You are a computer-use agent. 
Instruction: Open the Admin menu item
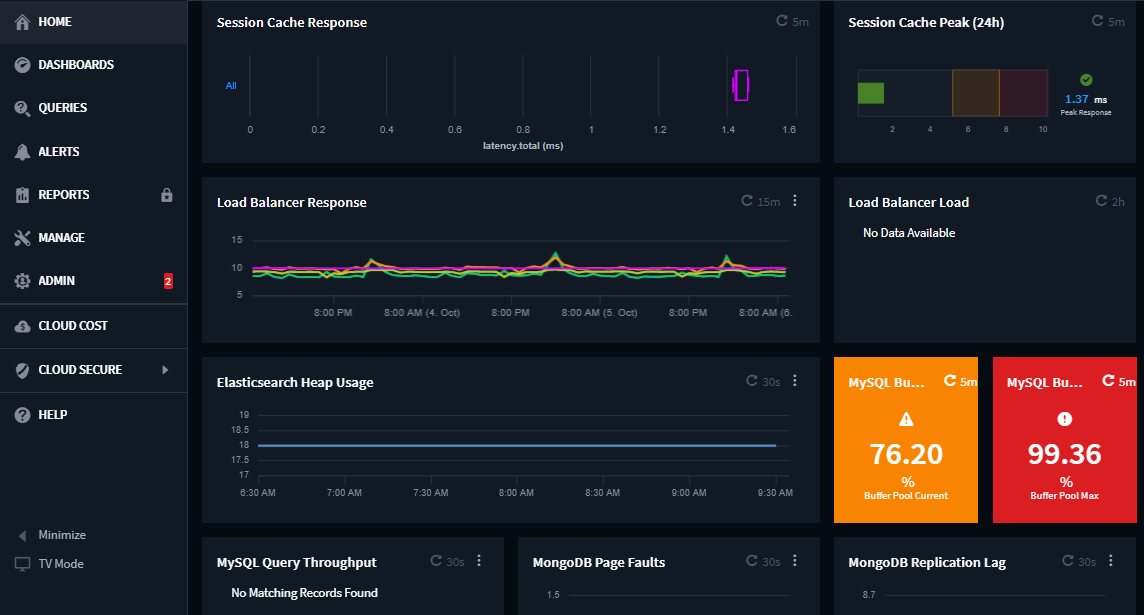pos(57,281)
